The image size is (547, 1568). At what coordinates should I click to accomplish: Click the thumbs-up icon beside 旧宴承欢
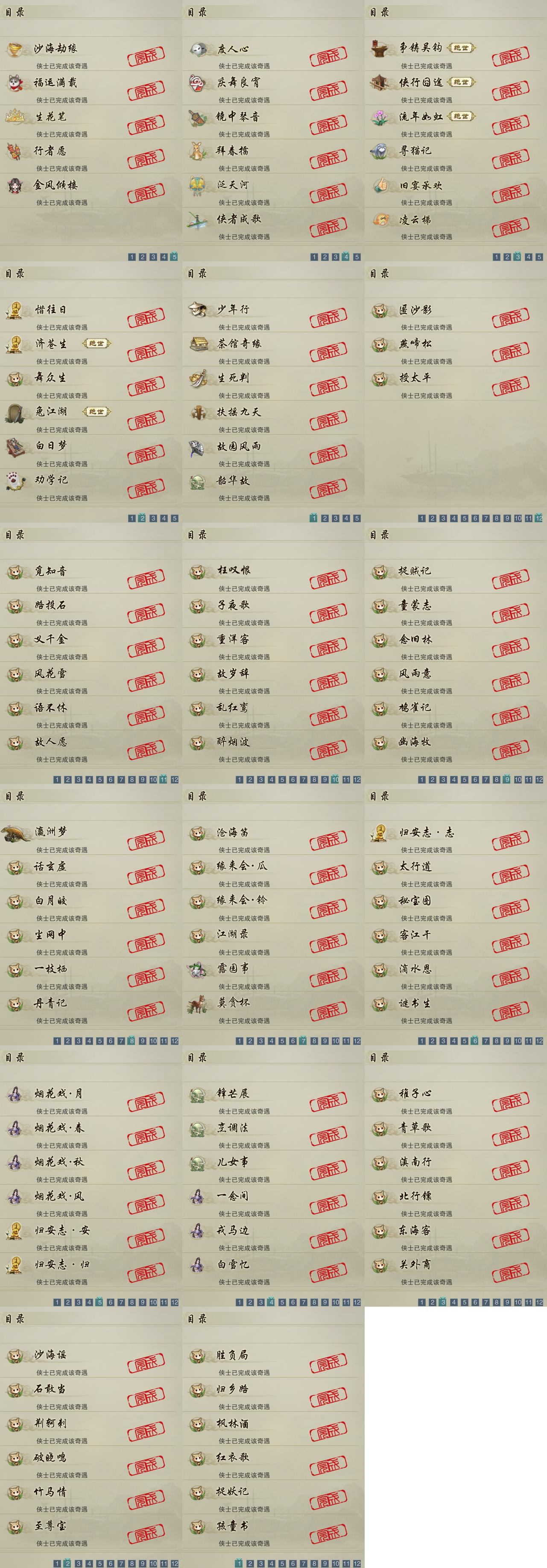[380, 185]
